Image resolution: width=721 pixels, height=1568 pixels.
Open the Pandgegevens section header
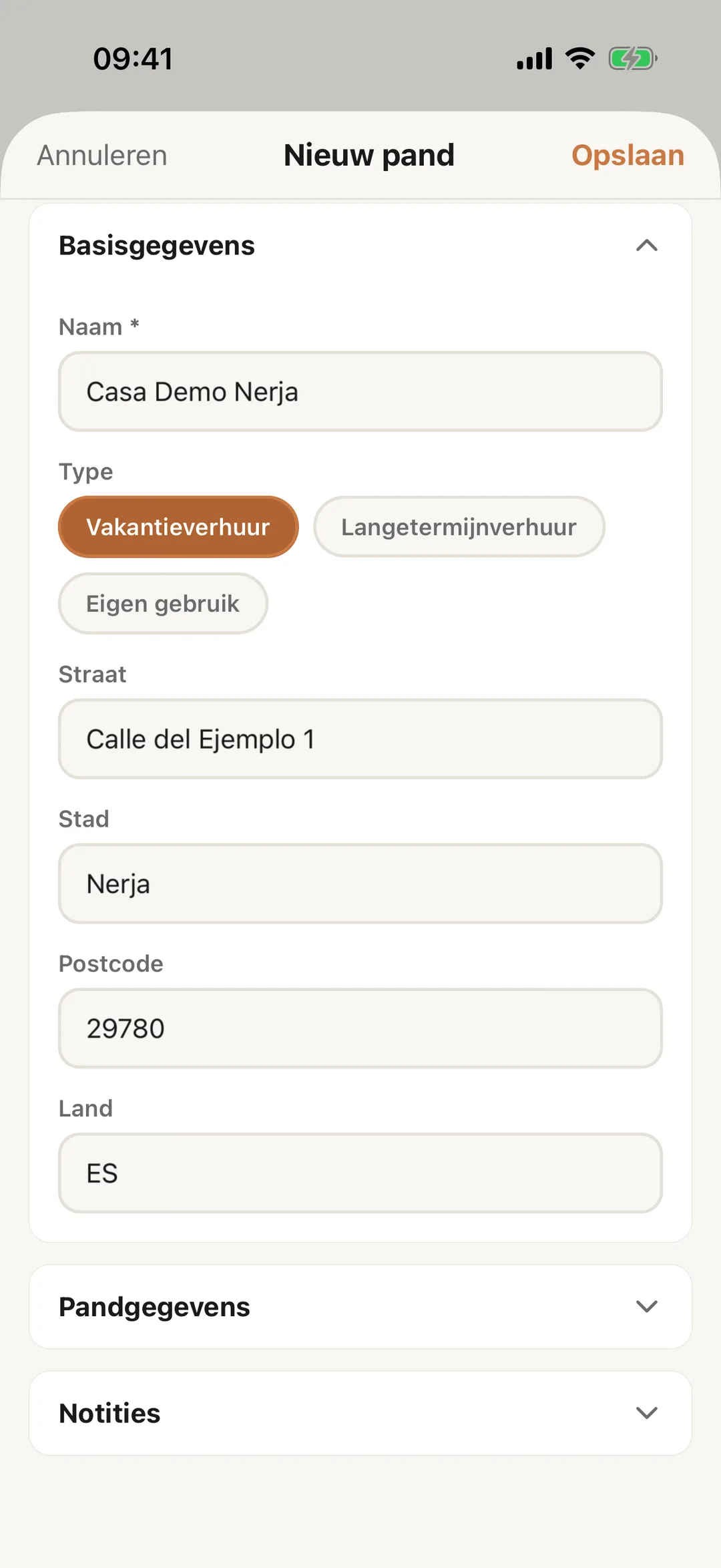coord(360,1307)
